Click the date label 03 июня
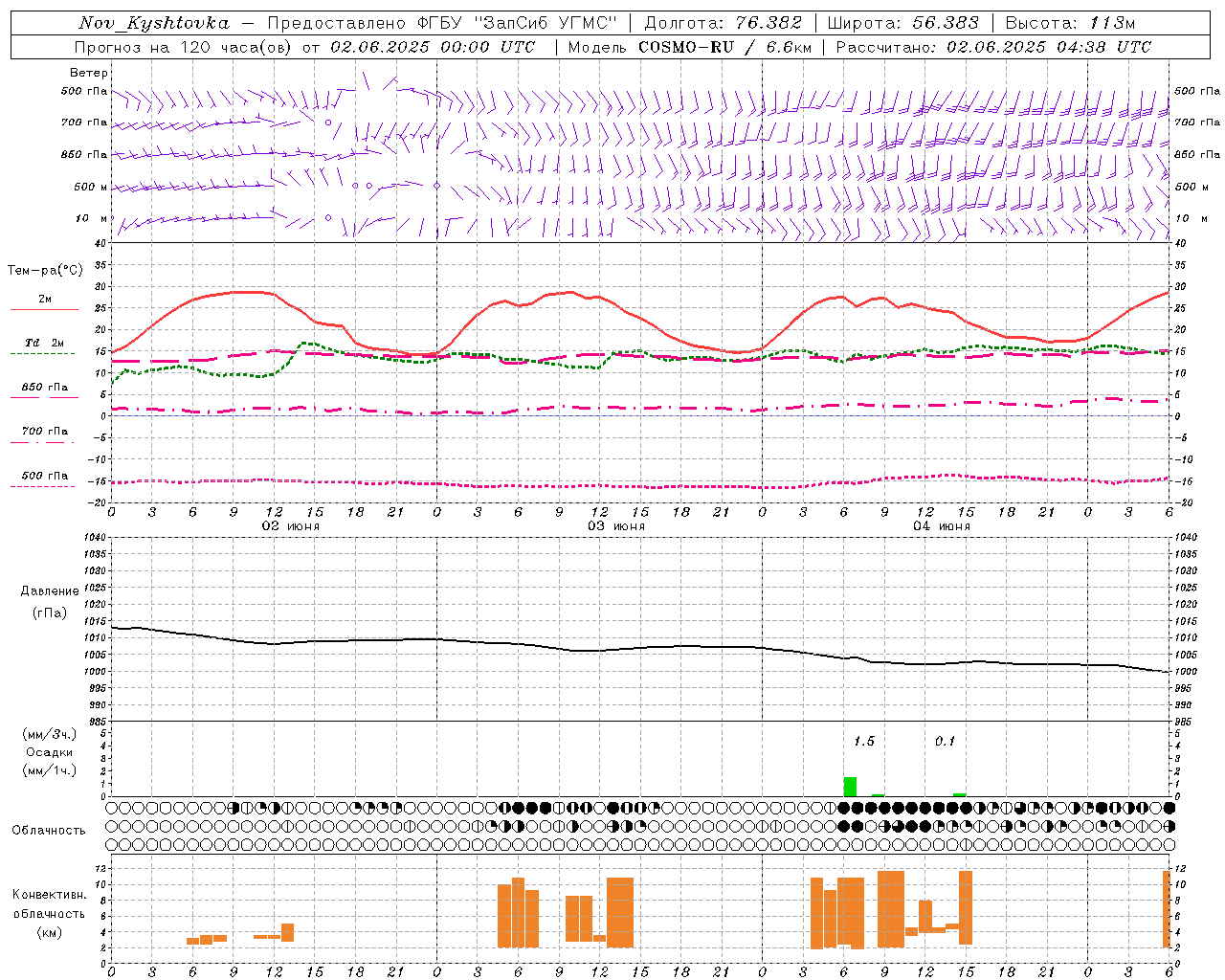Screen dimensions: 1225x980 (x=616, y=526)
